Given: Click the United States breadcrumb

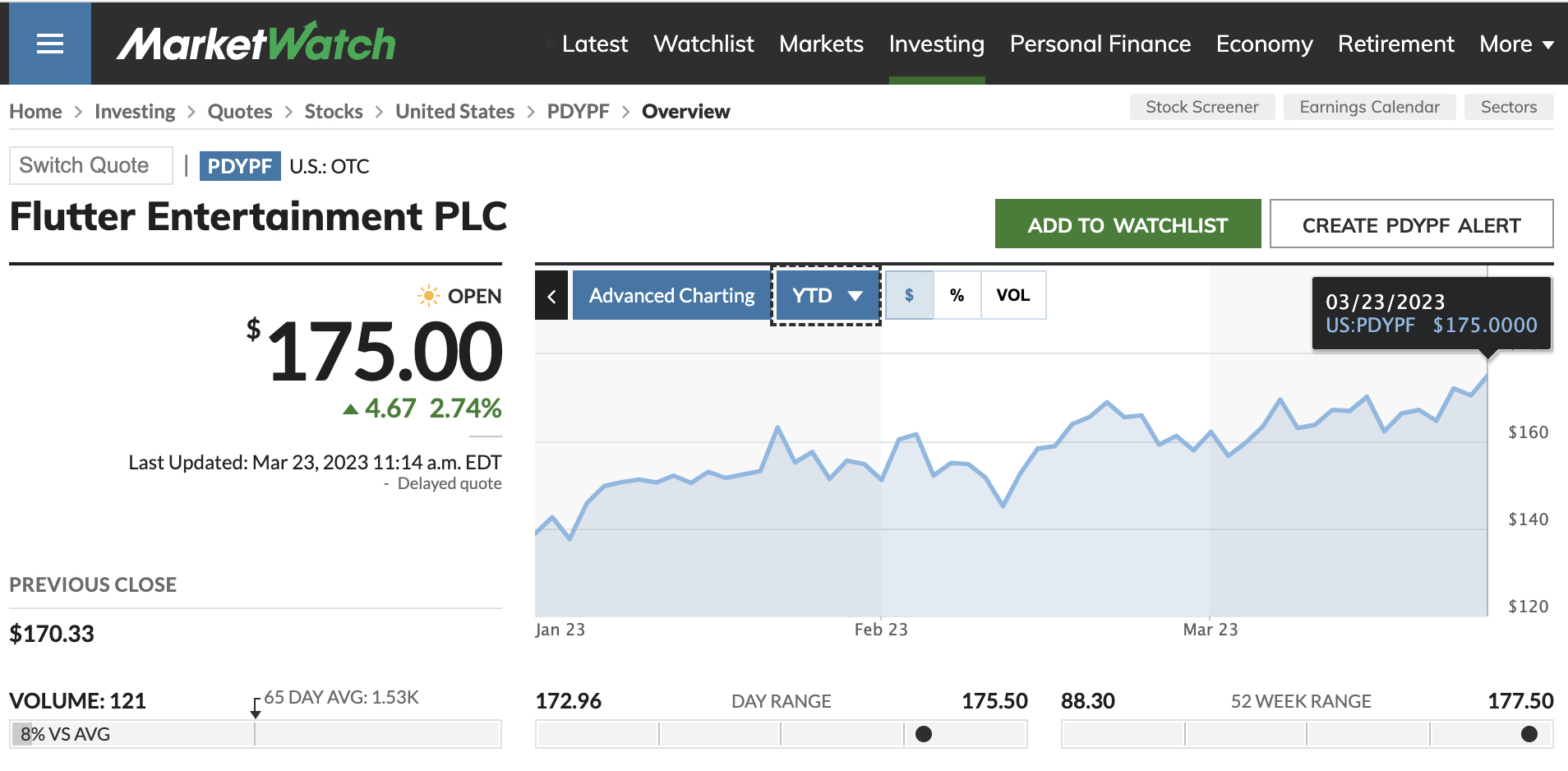Looking at the screenshot, I should click(454, 111).
